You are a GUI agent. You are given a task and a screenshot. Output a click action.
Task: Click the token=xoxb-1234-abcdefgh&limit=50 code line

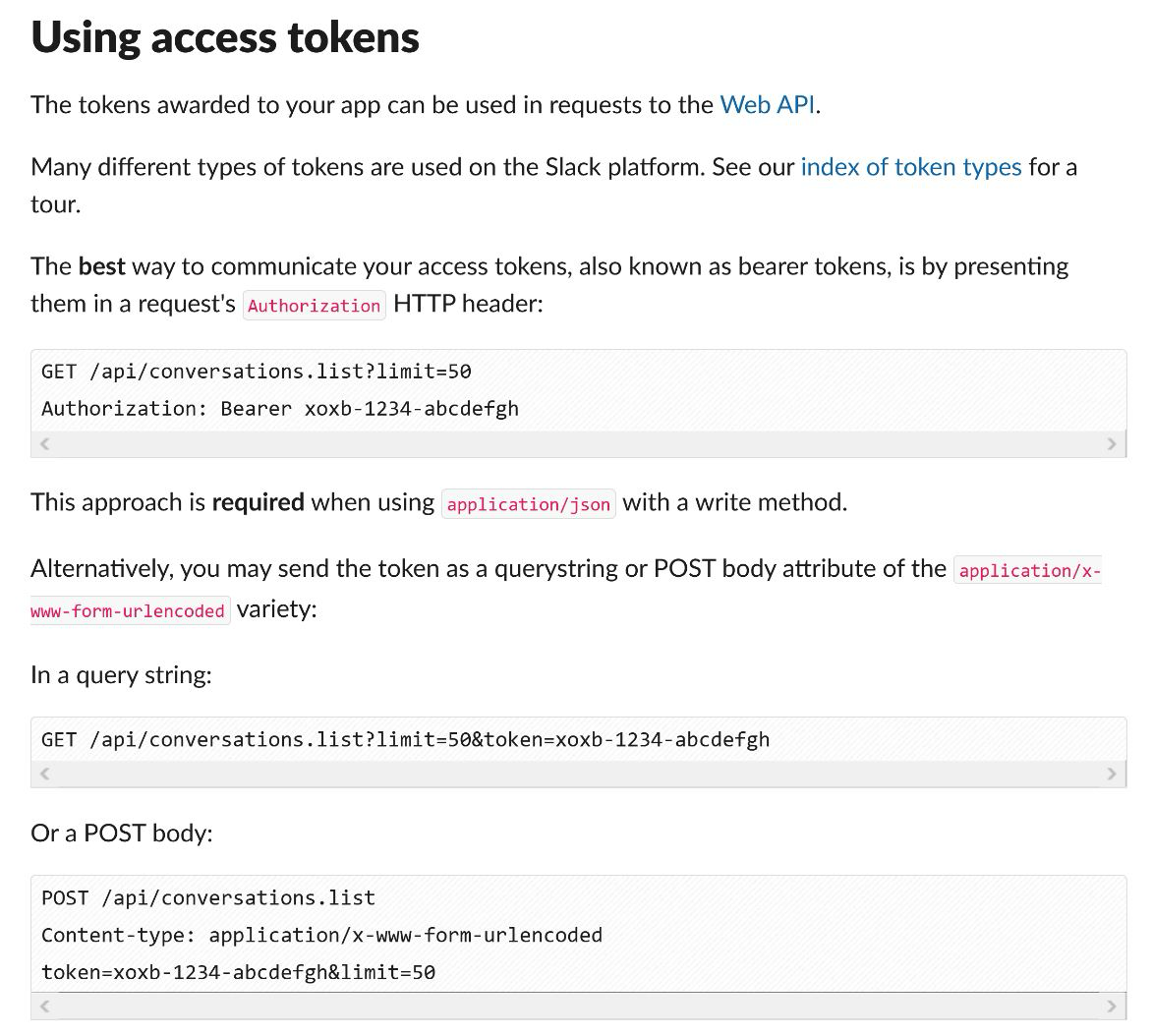click(238, 972)
